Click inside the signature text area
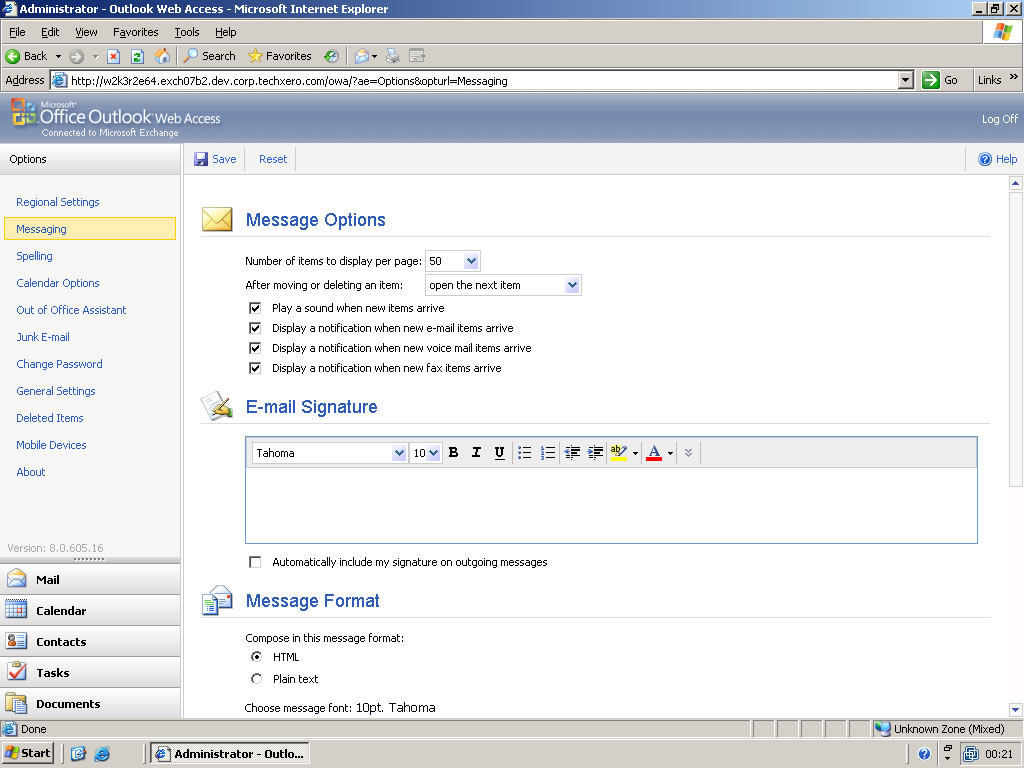The width and height of the screenshot is (1024, 768). point(610,505)
